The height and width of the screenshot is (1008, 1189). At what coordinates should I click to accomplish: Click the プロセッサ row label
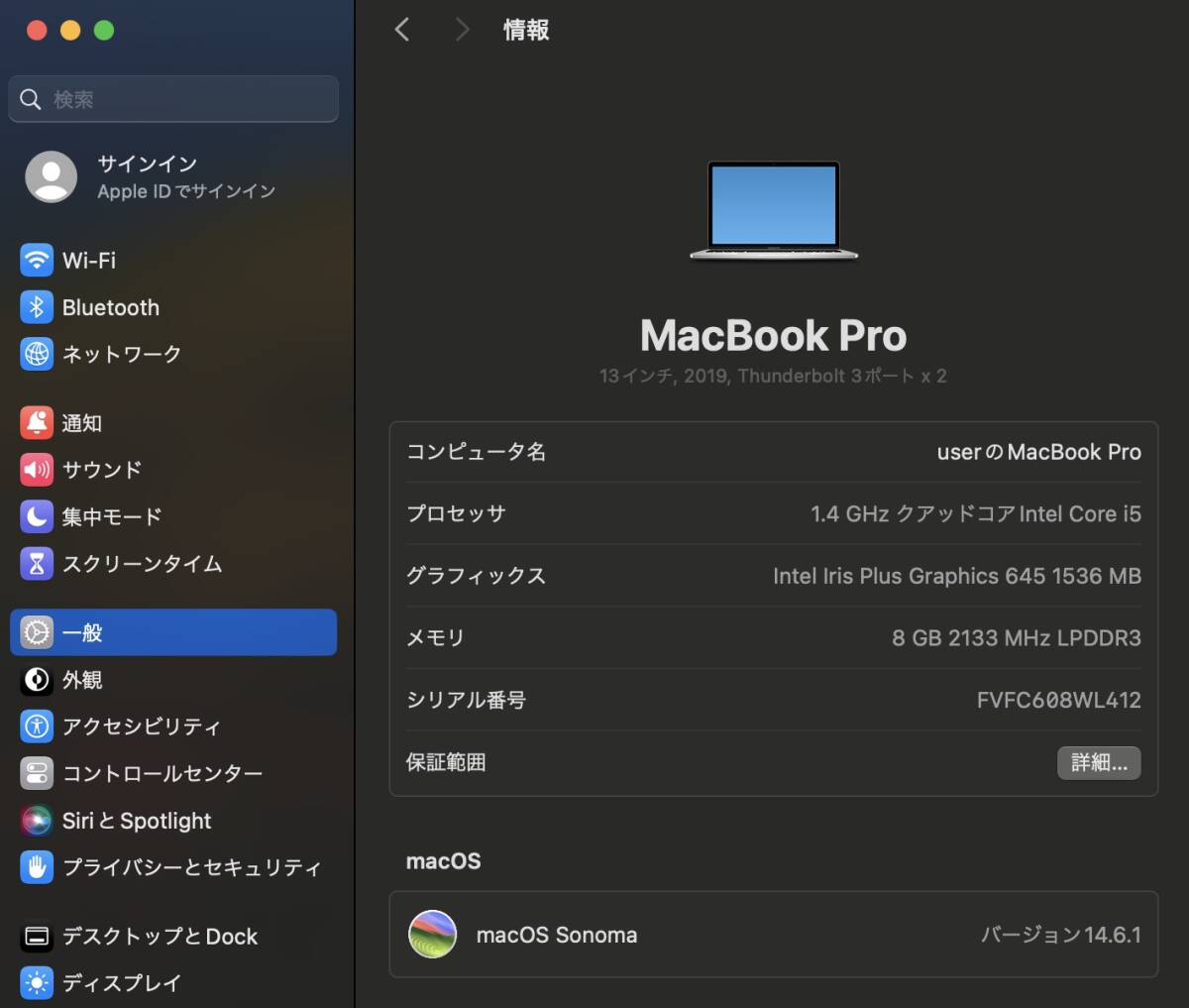click(456, 513)
